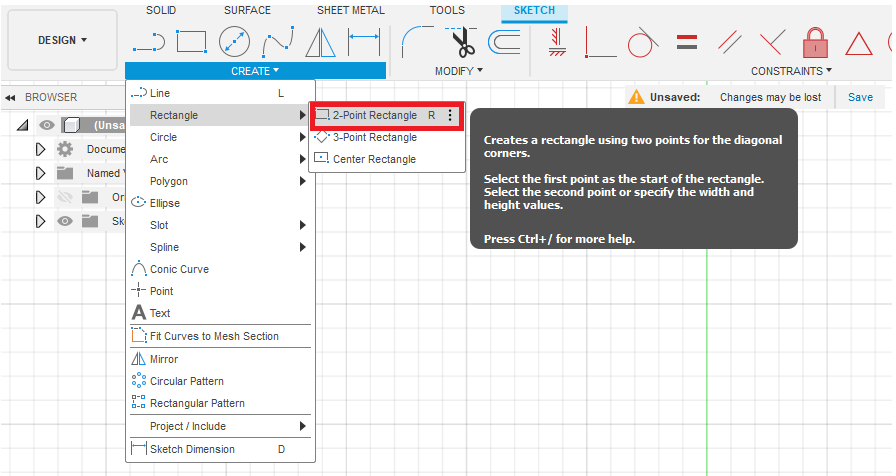Select the Spline tool icon in toolbar
Screen dimensions: 896x476
(278, 42)
